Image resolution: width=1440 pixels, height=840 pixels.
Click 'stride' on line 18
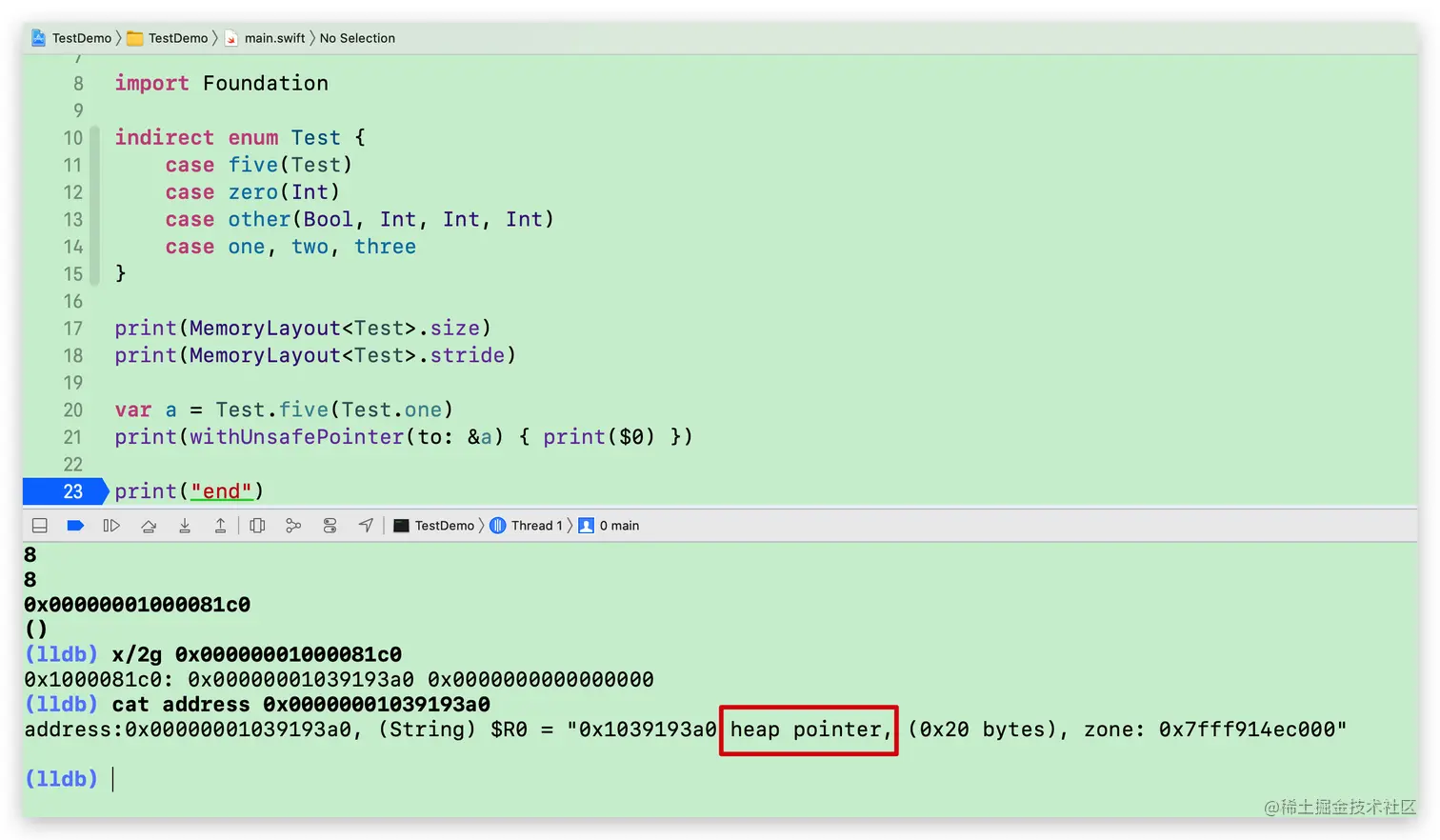468,355
